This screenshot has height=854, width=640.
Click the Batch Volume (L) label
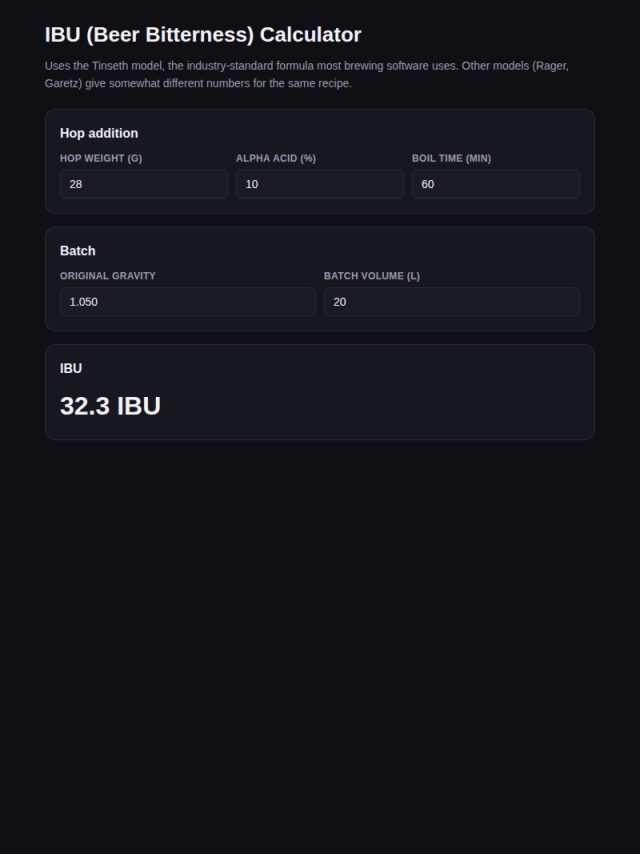(372, 276)
